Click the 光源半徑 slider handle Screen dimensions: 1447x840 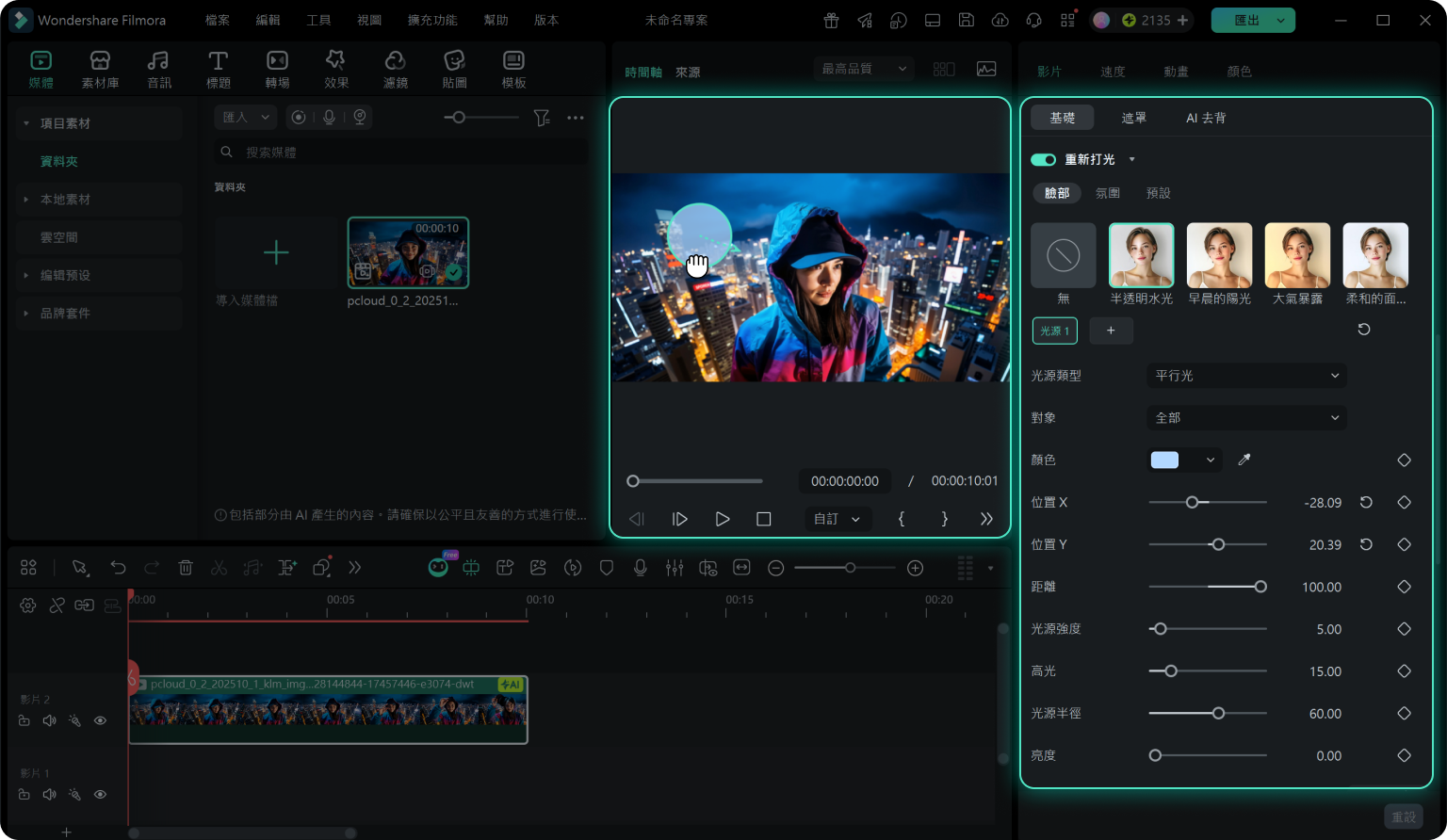pyautogui.click(x=1218, y=714)
